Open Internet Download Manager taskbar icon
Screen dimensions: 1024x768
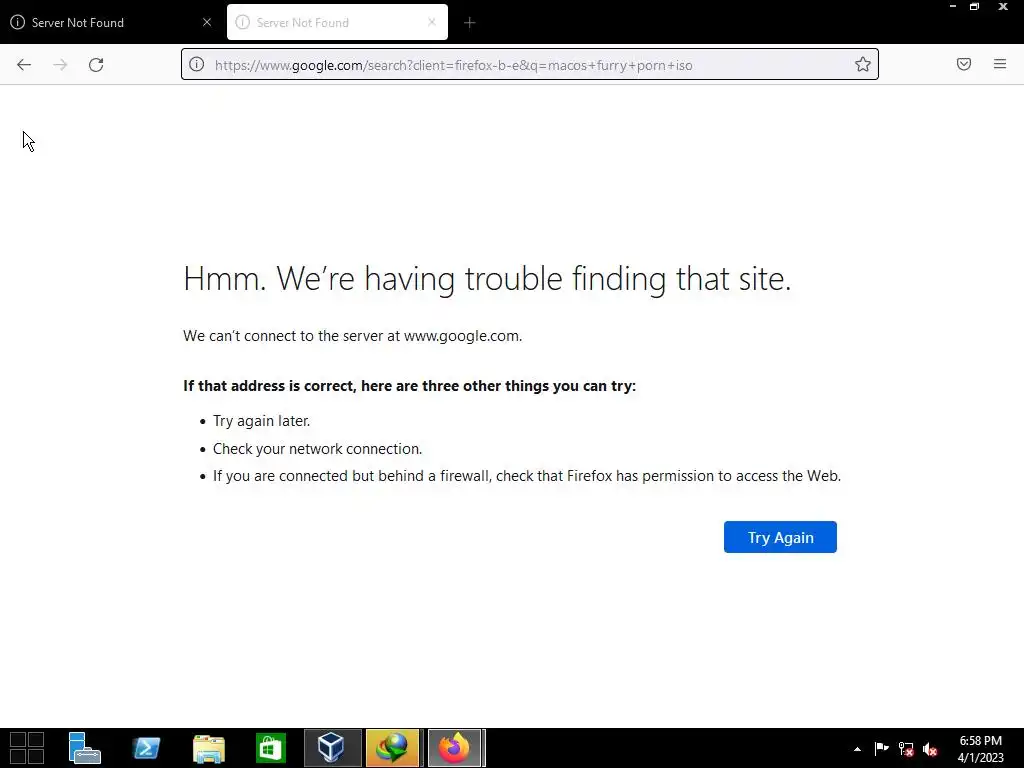click(392, 748)
